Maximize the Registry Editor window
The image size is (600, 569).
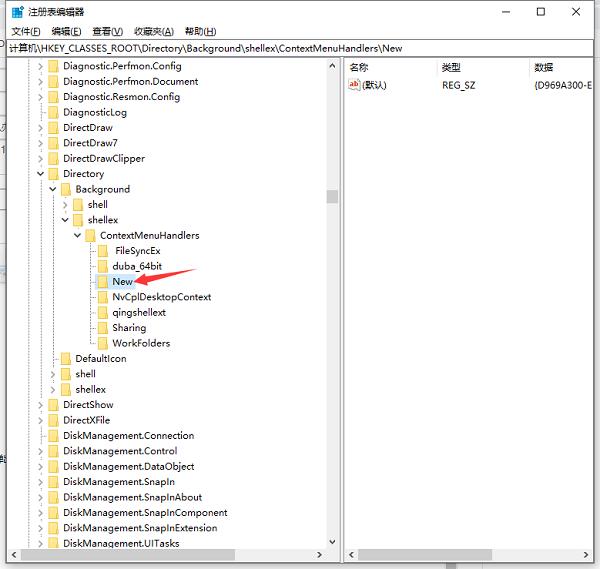(x=541, y=12)
